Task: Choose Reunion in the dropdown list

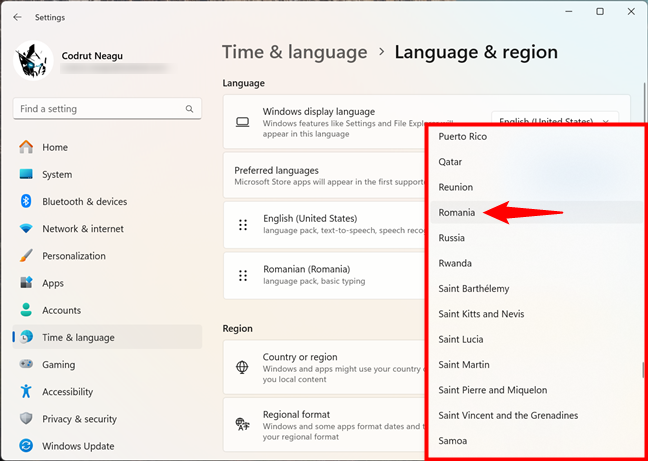Action: coord(536,187)
